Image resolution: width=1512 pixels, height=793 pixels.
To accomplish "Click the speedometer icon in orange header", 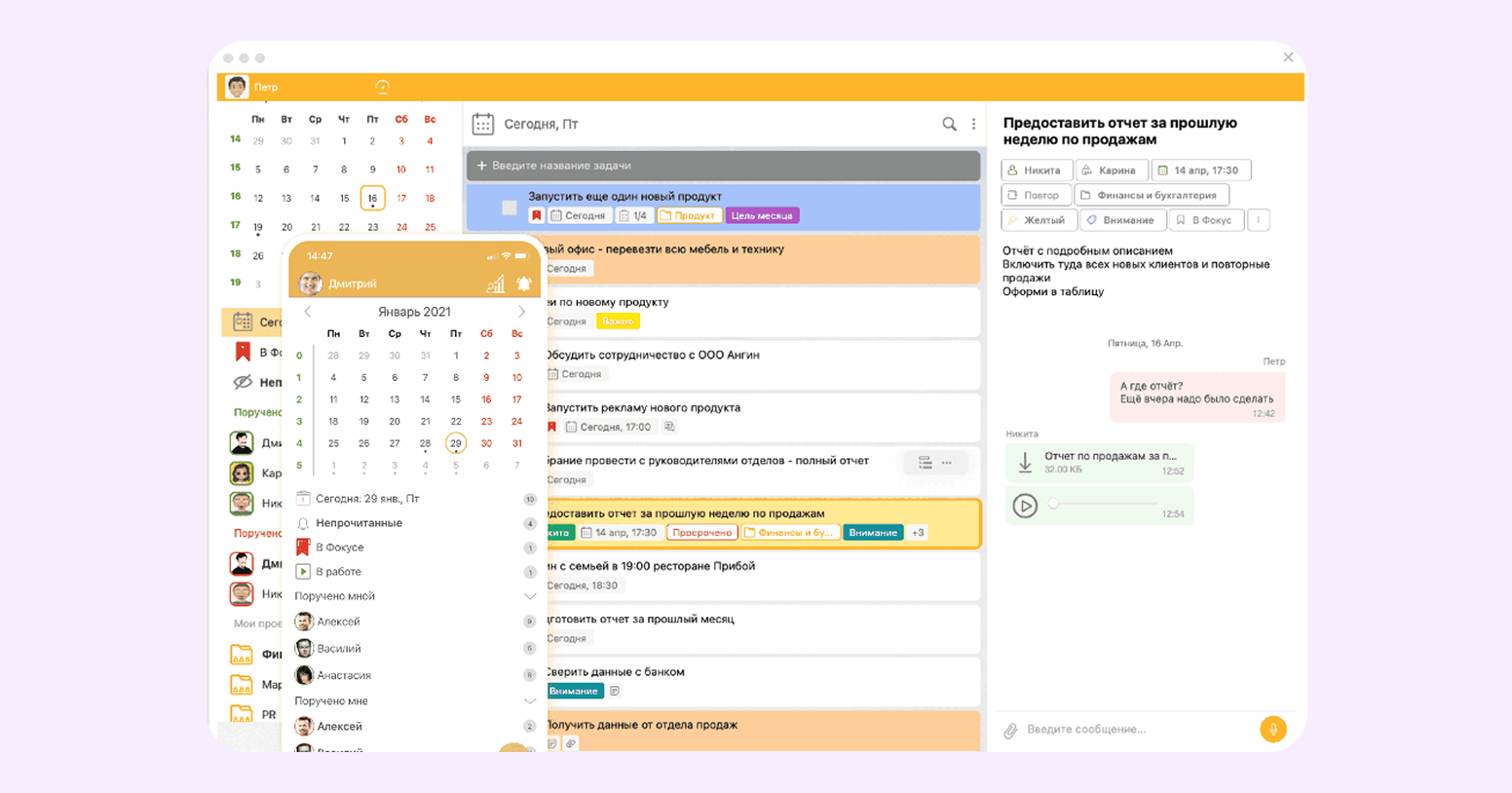I will tap(383, 87).
